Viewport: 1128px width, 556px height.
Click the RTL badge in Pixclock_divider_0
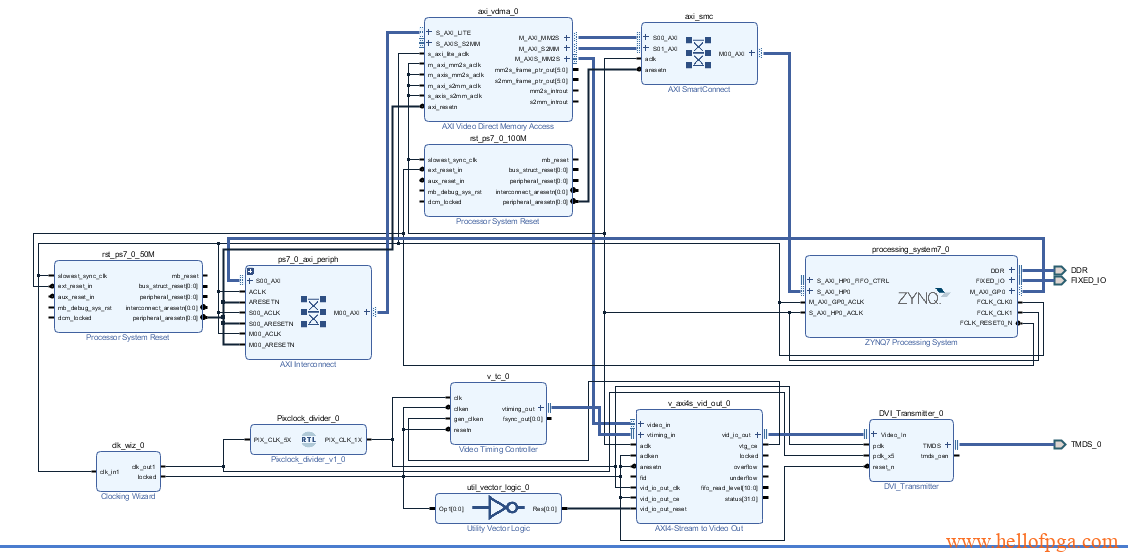(309, 439)
